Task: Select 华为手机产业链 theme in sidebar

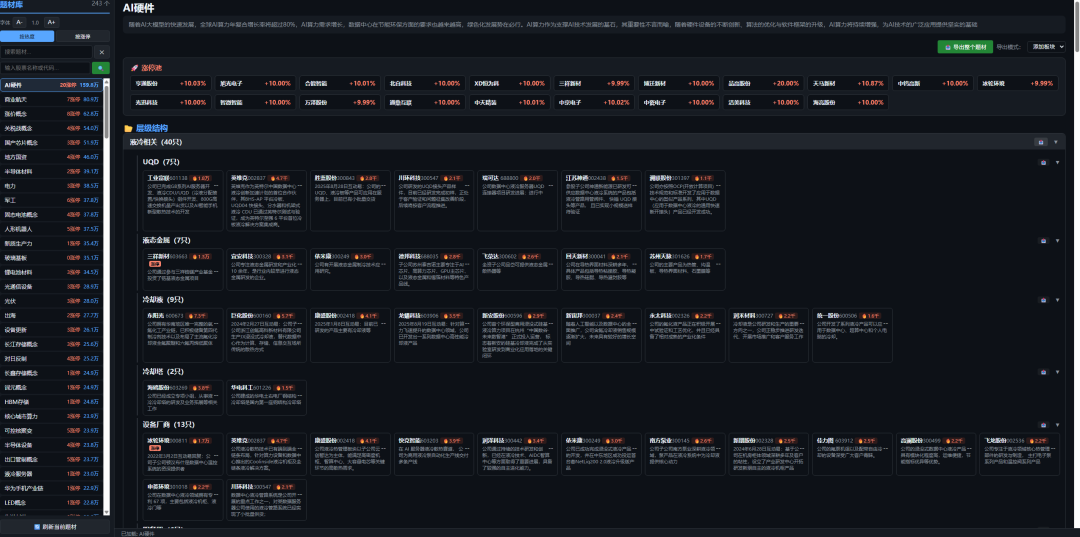Action: 52,488
